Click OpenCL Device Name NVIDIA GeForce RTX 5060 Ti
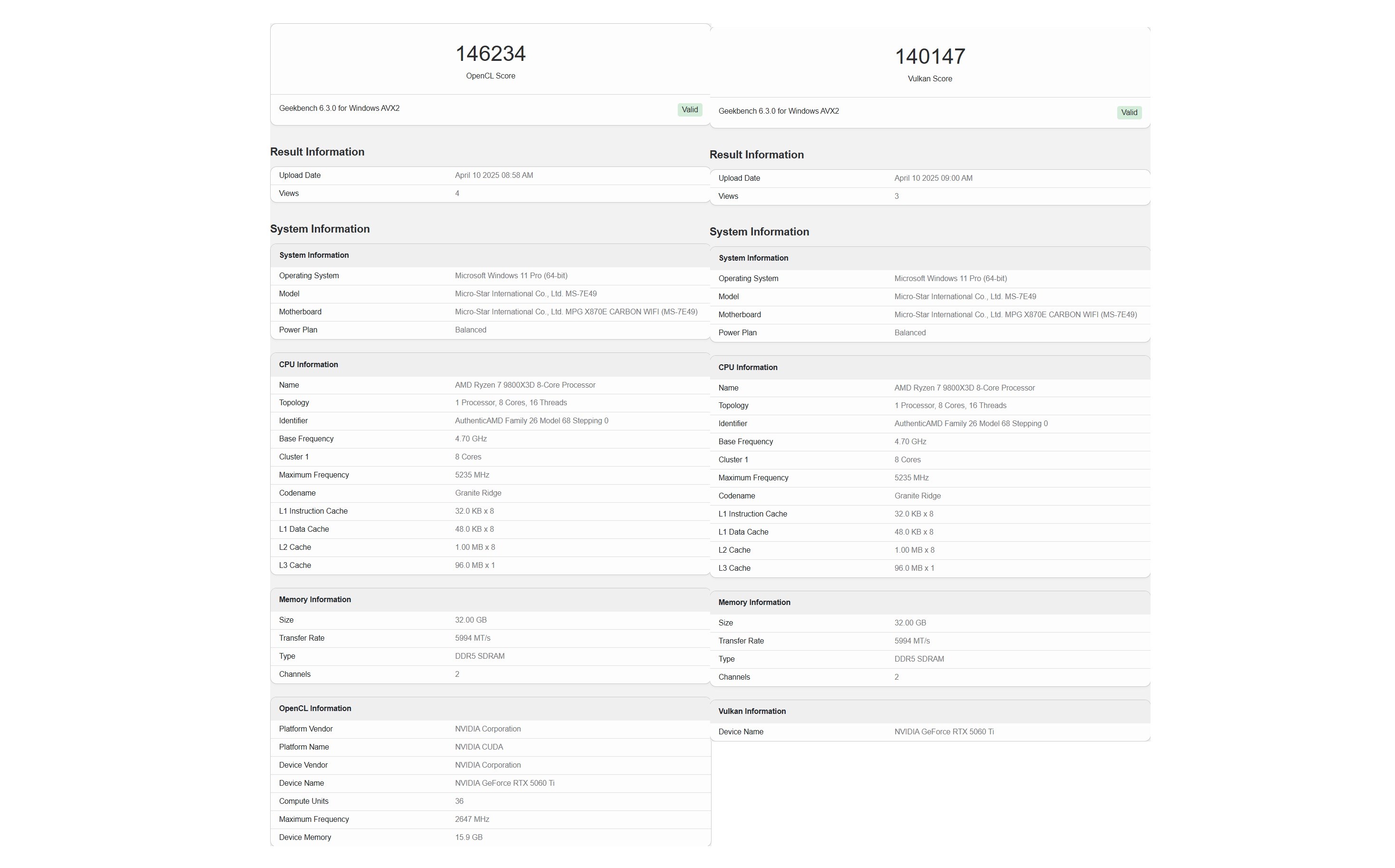 504,783
